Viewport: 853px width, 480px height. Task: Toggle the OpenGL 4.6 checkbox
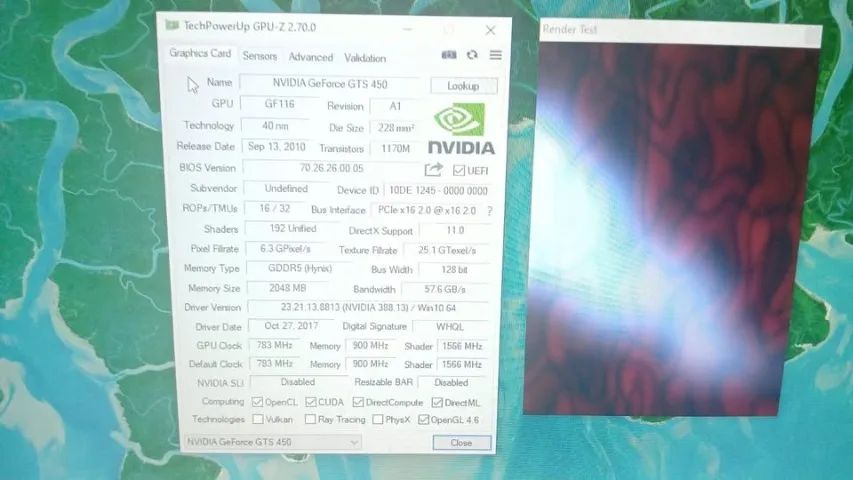(x=423, y=420)
